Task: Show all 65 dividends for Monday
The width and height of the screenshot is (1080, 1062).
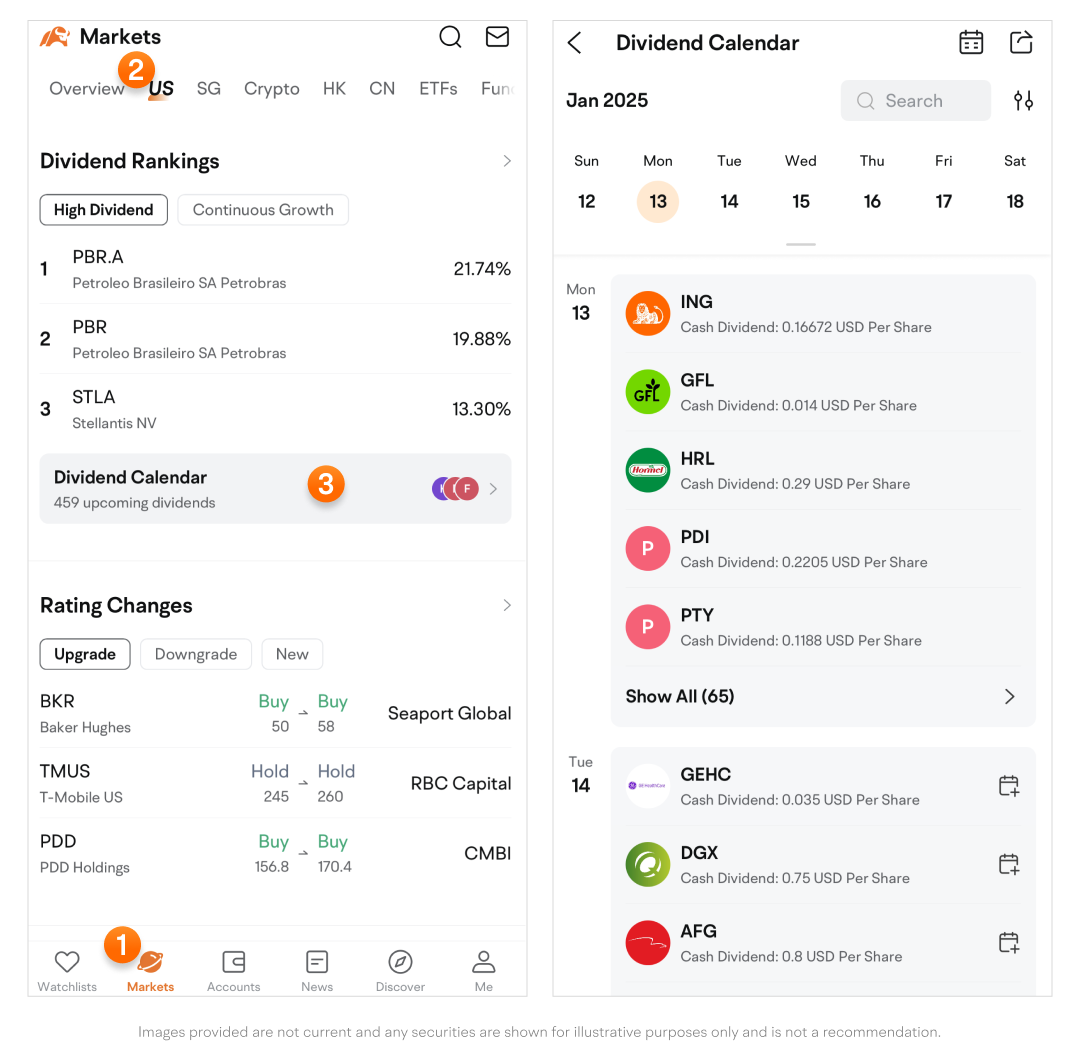Action: [820, 696]
